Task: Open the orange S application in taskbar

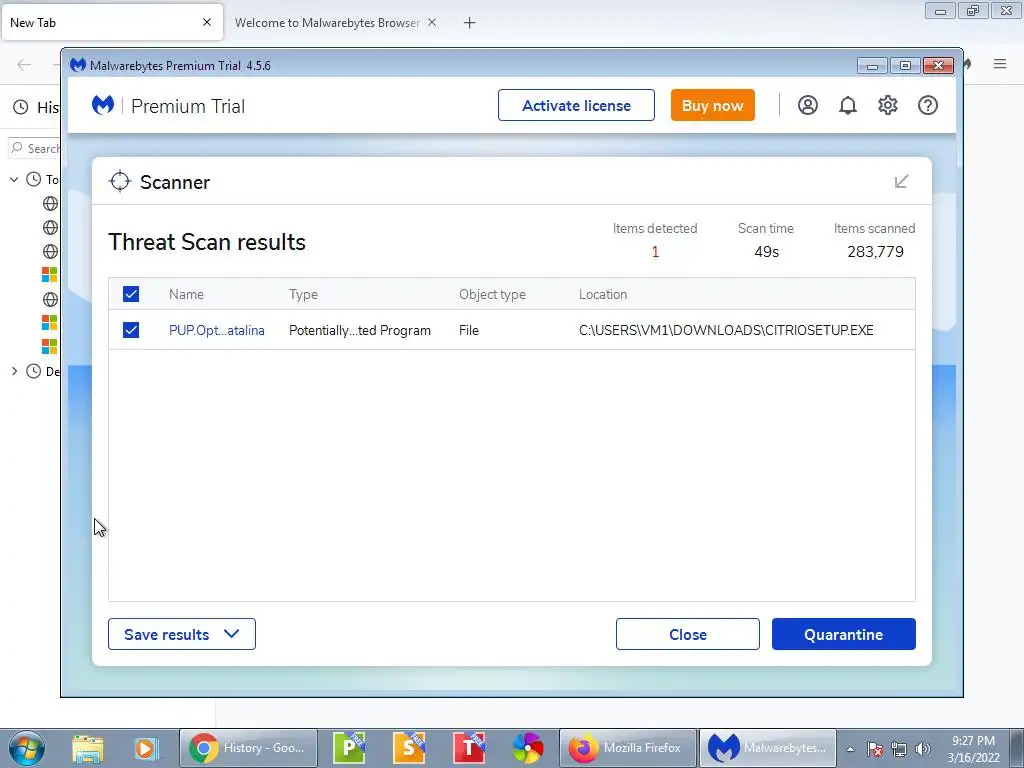Action: pos(409,748)
